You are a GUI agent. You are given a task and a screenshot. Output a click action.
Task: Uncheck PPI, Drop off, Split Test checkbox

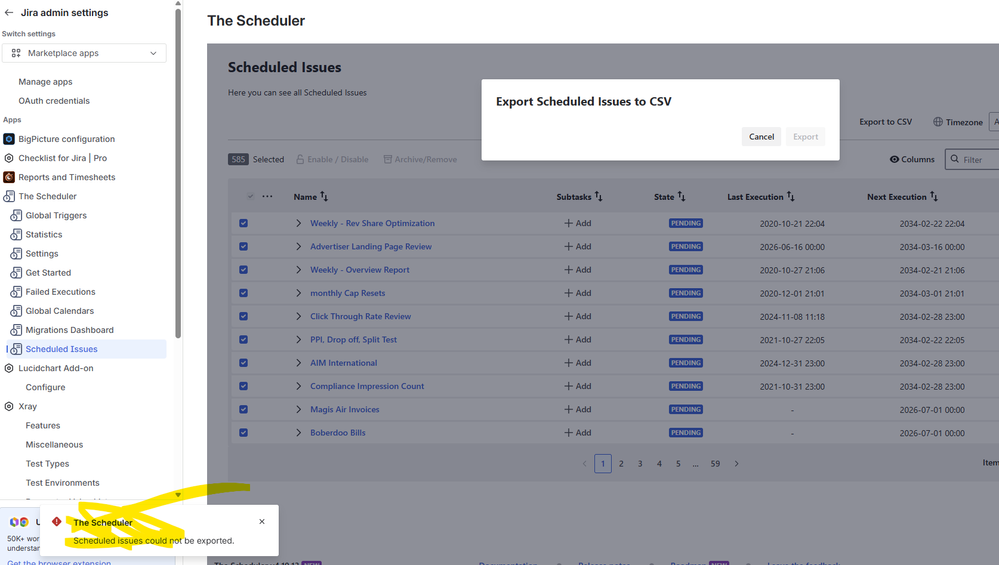click(243, 340)
